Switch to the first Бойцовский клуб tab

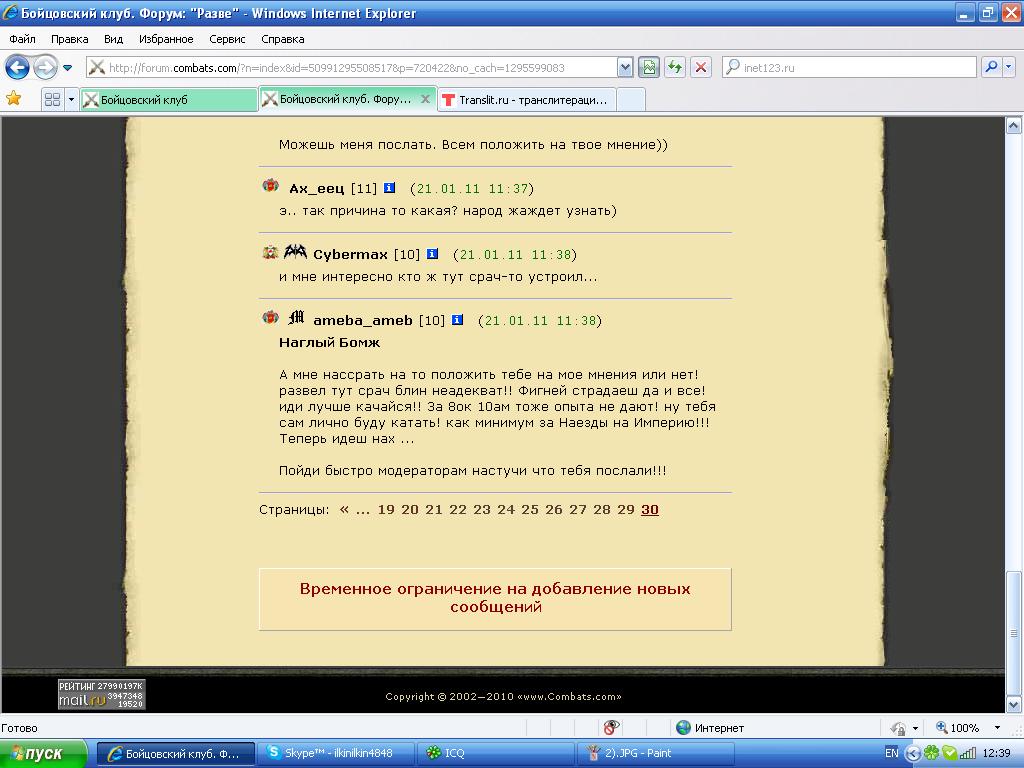point(168,99)
